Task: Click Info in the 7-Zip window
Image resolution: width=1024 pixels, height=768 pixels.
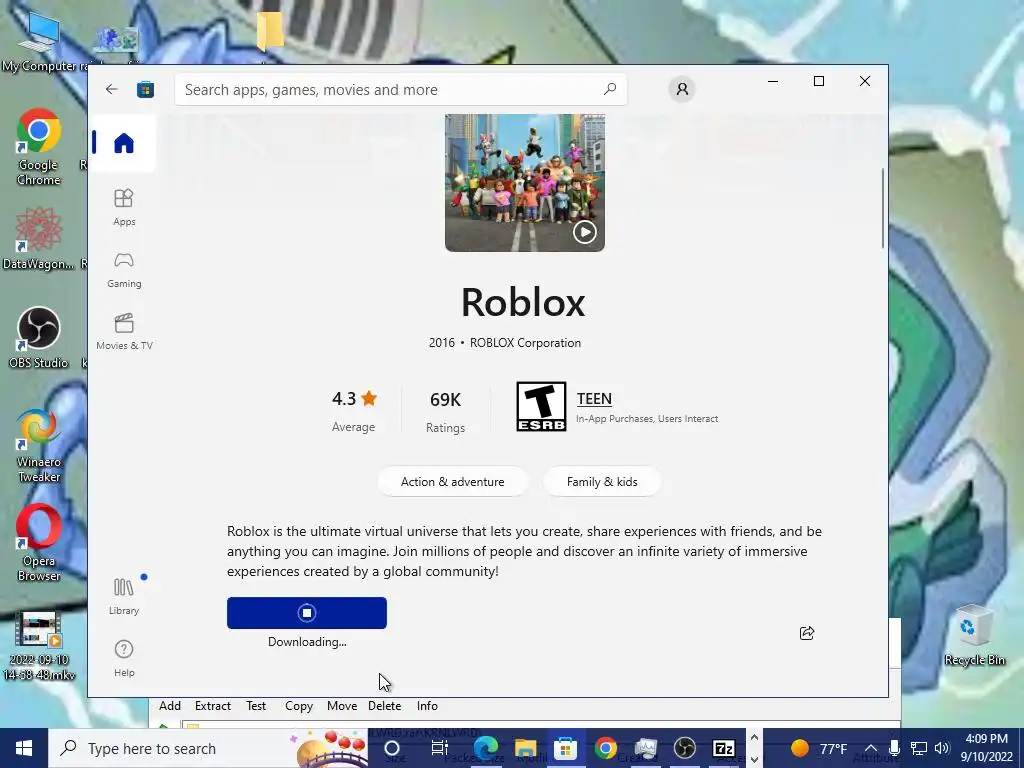Action: (x=427, y=706)
